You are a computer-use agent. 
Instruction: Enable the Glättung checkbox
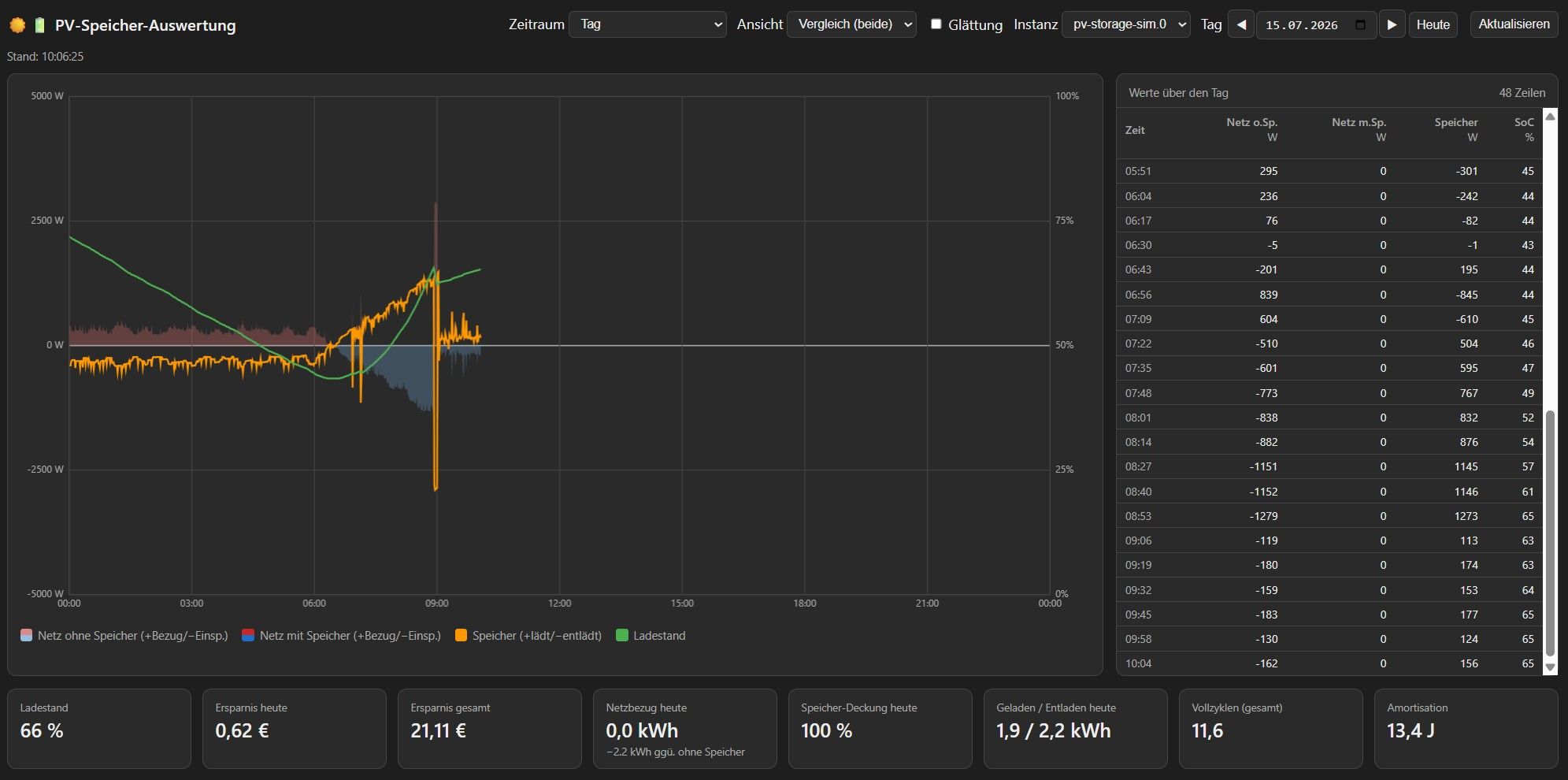(x=936, y=24)
